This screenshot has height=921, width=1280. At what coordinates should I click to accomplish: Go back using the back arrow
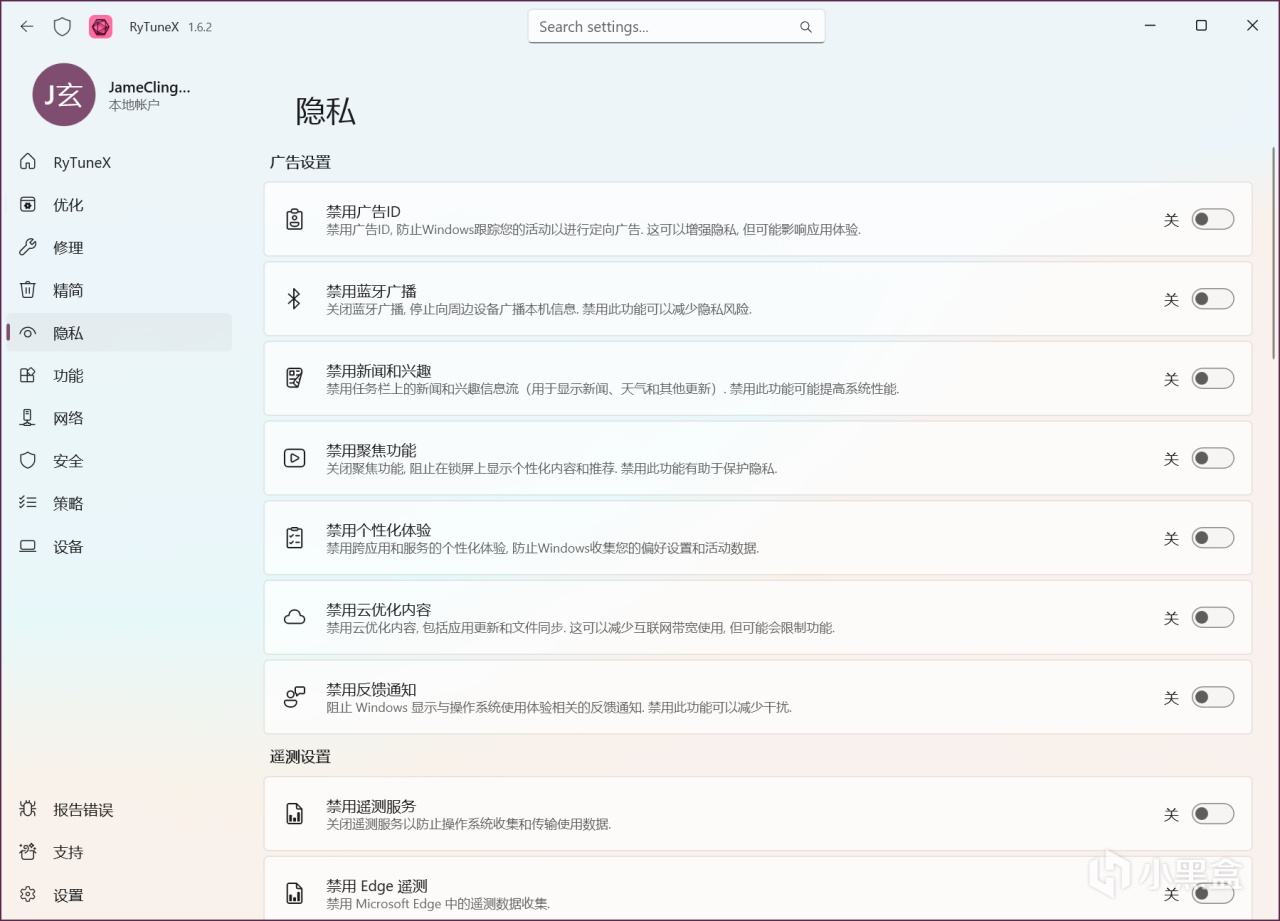point(27,27)
